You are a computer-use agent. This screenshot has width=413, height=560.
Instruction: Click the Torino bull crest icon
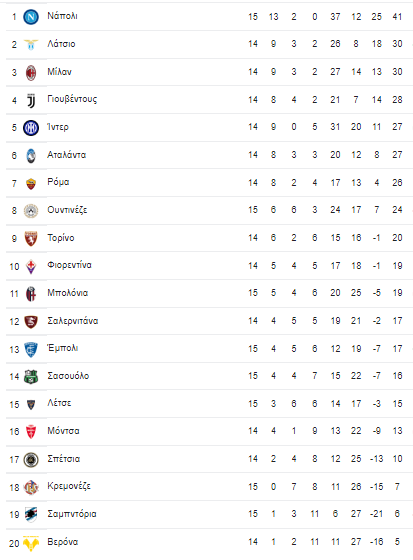pos(31,239)
